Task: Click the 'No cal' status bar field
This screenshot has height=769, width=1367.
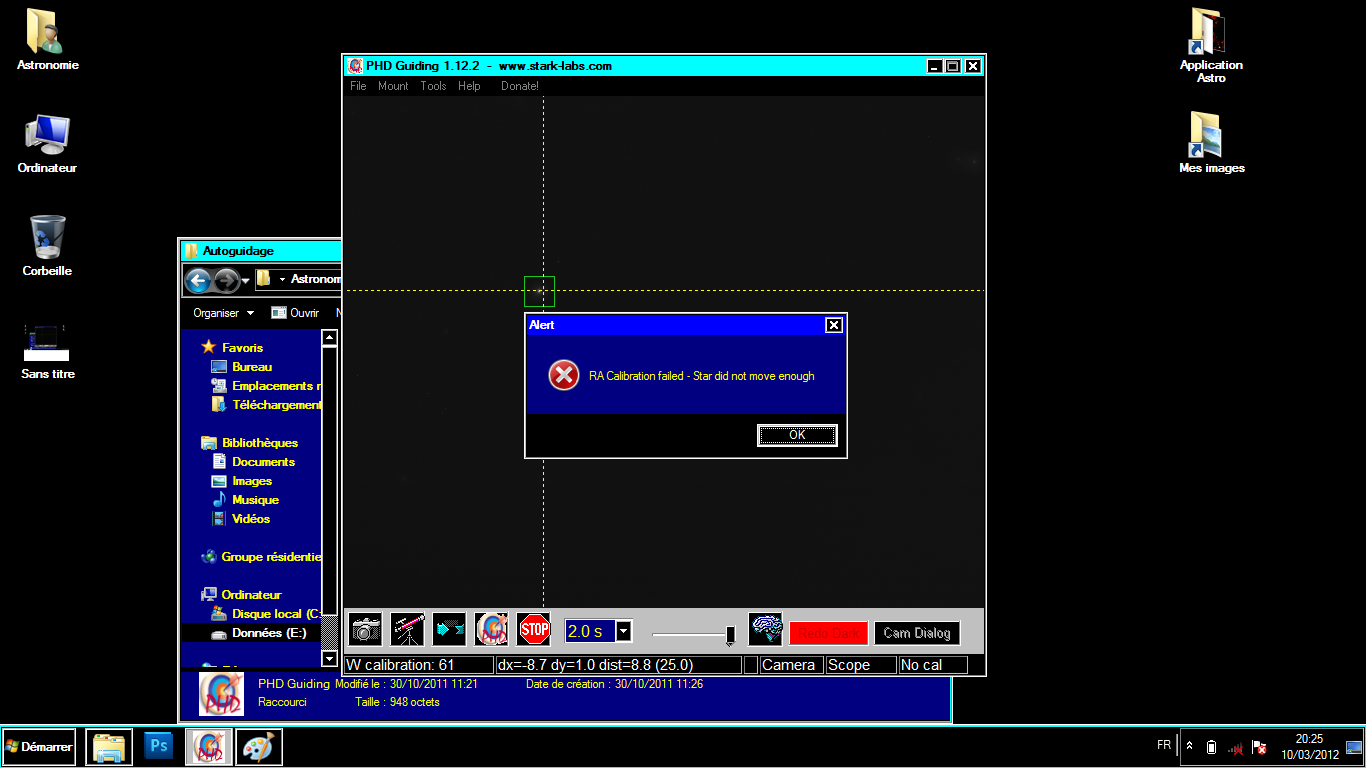Action: 934,665
